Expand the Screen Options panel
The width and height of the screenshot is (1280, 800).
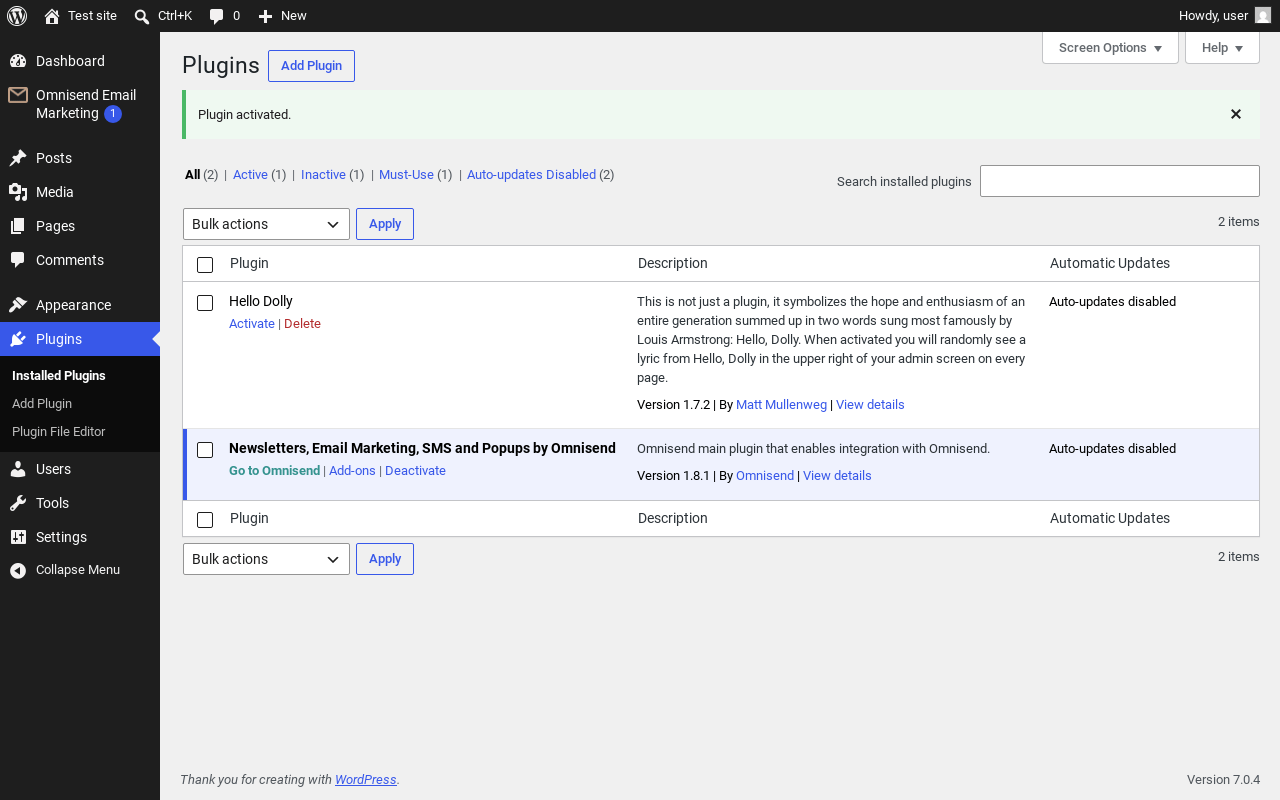coord(1110,48)
